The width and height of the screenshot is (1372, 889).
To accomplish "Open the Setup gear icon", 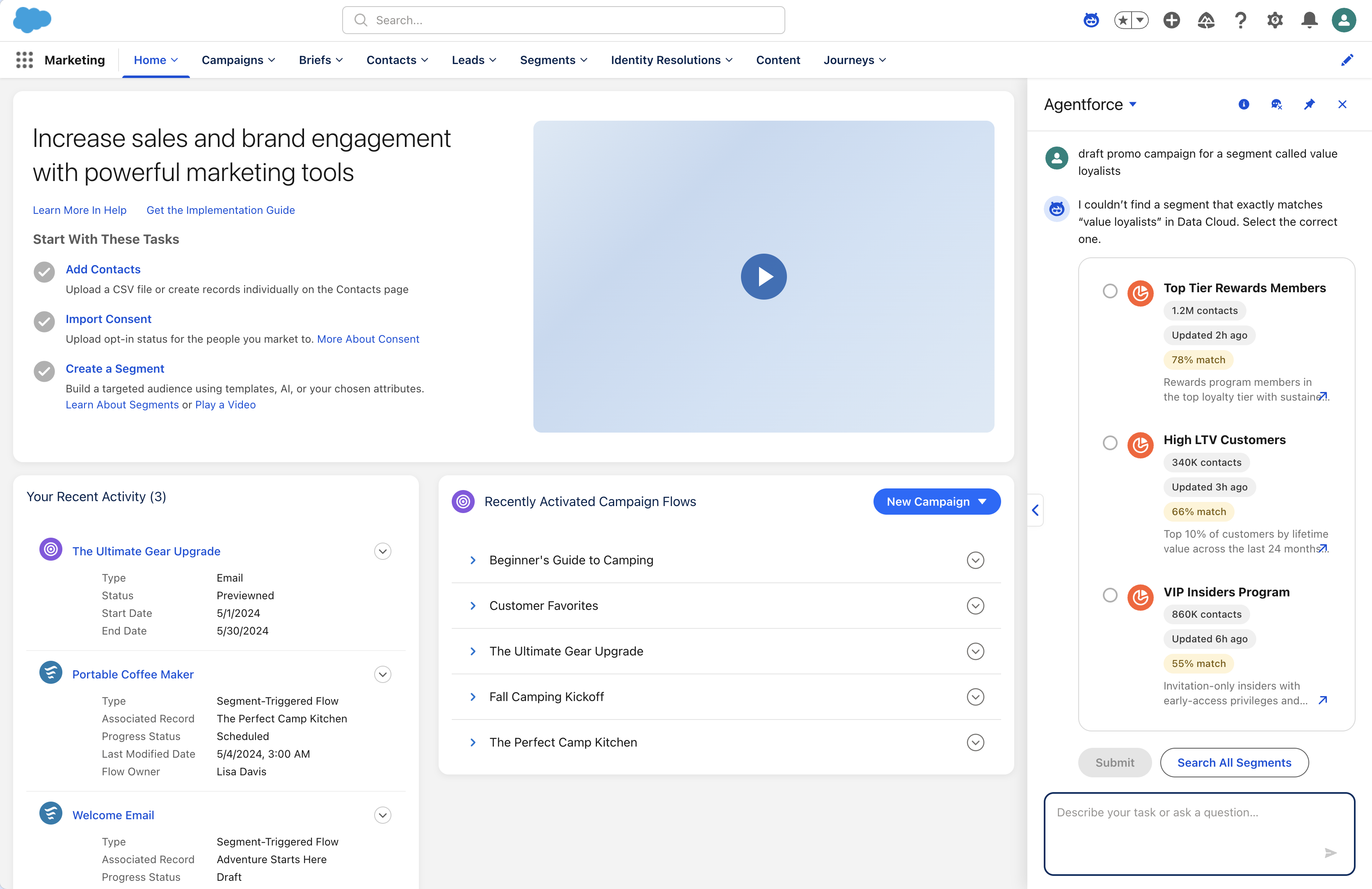I will (1275, 20).
